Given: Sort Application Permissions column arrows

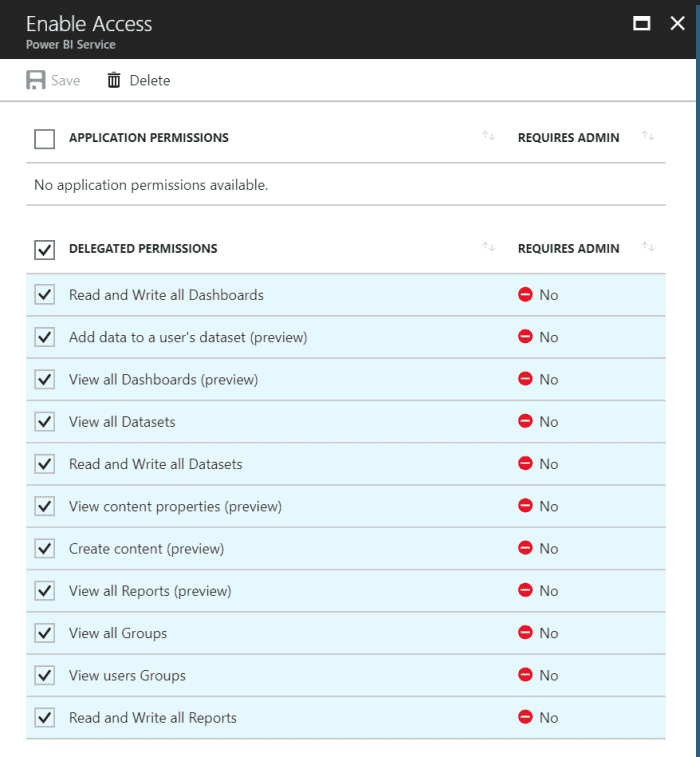Looking at the screenshot, I should tap(489, 137).
